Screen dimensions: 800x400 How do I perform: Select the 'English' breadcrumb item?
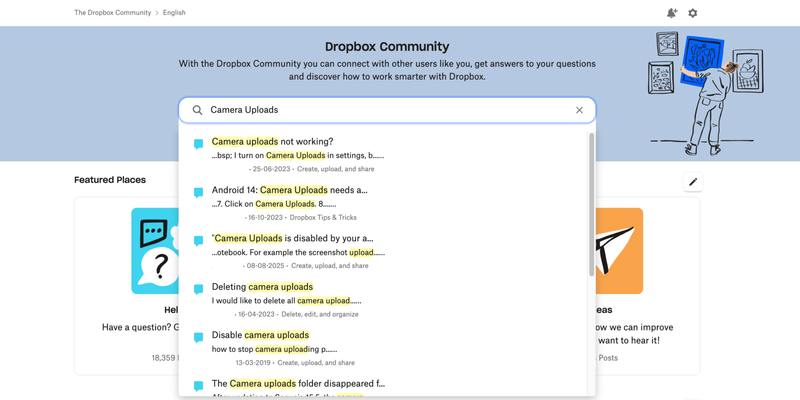tap(174, 13)
